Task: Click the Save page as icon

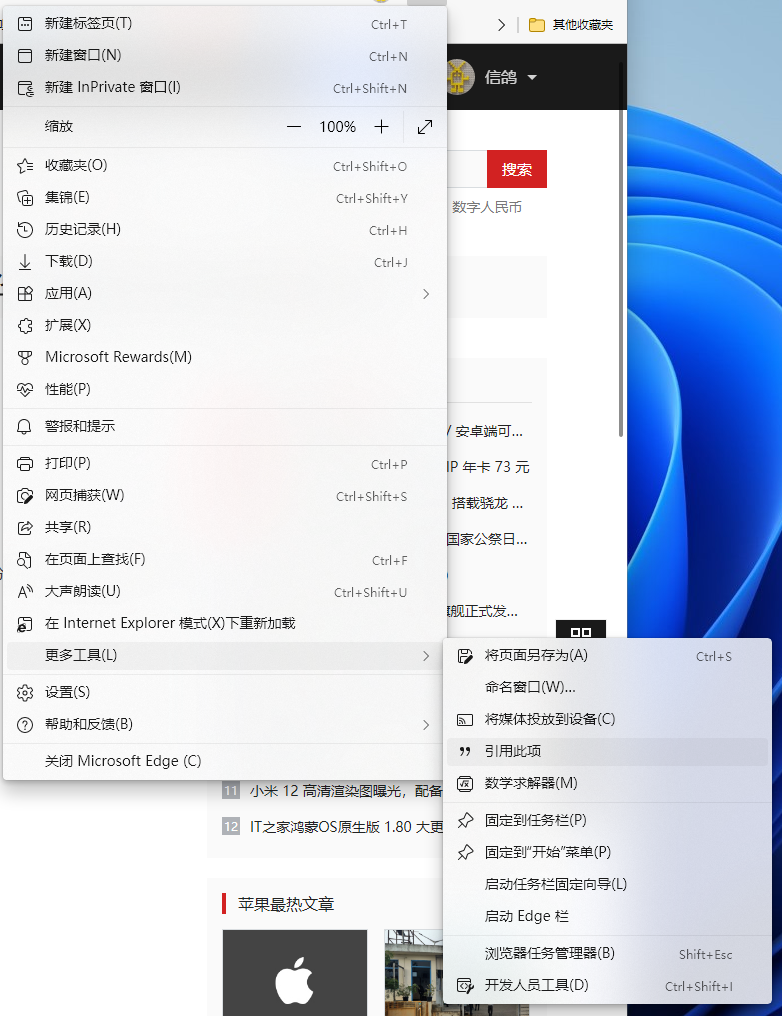Action: (x=465, y=656)
